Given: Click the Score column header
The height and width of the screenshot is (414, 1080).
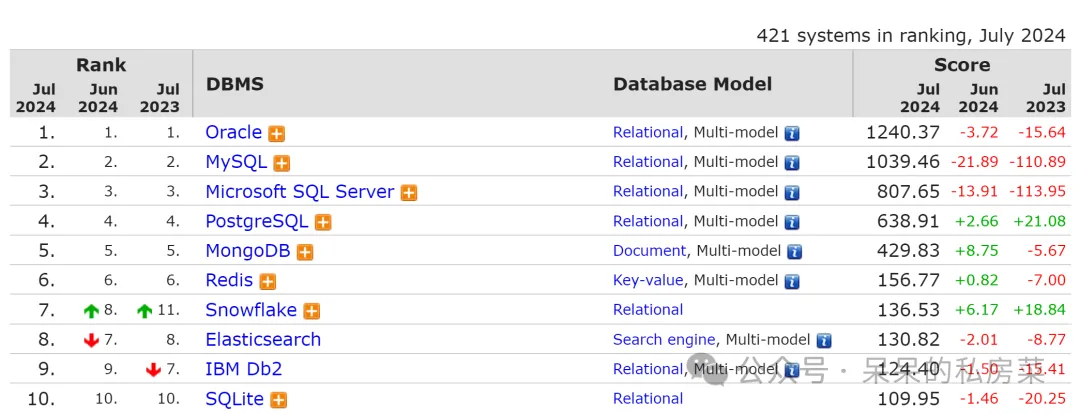Looking at the screenshot, I should [962, 65].
